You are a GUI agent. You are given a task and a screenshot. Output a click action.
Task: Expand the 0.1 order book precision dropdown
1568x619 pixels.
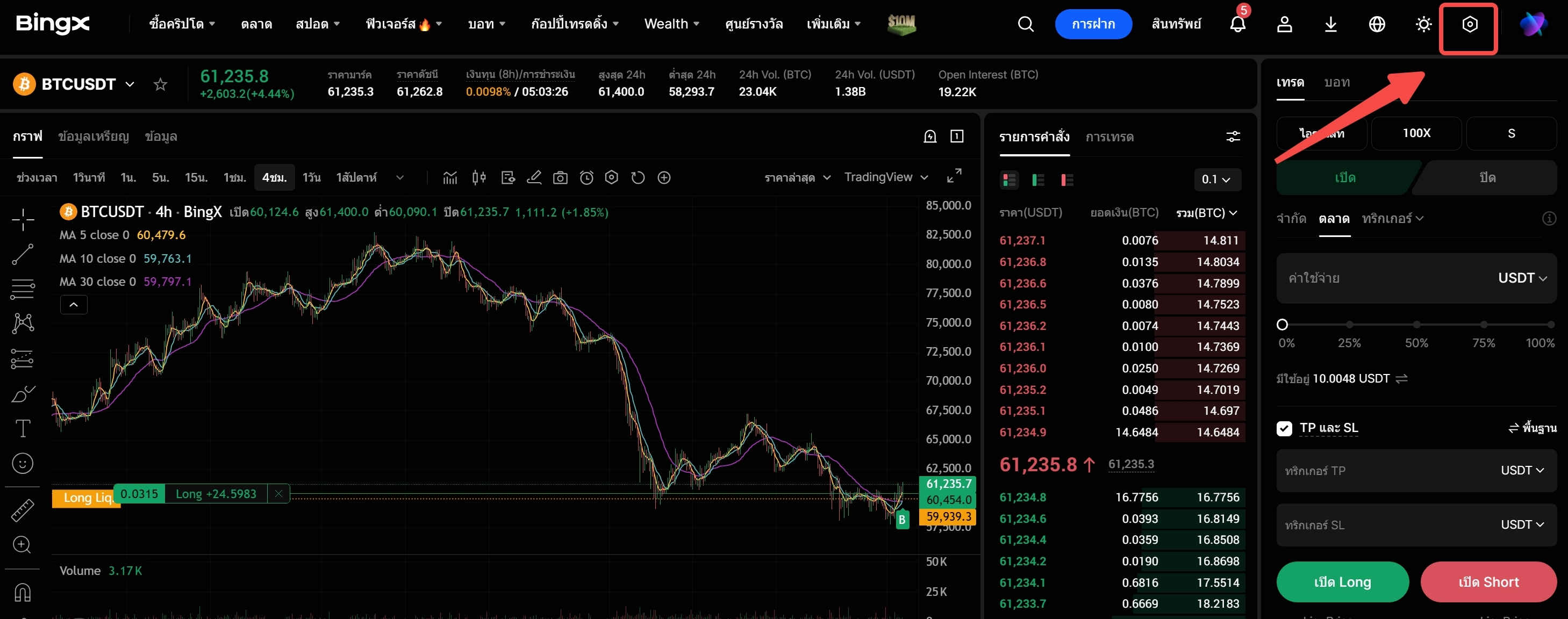click(x=1217, y=179)
